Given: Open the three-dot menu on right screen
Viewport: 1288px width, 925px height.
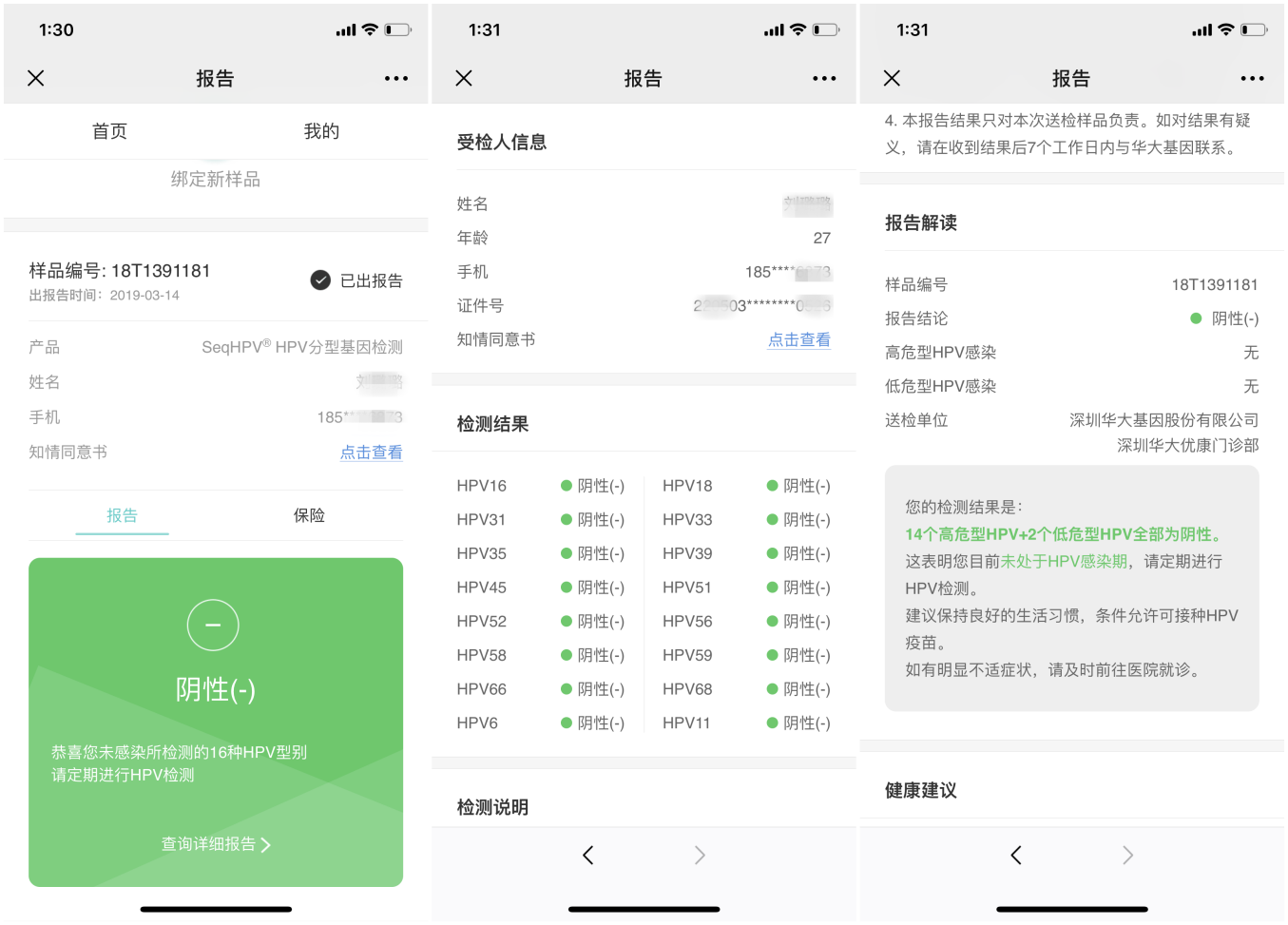Looking at the screenshot, I should 1253,79.
